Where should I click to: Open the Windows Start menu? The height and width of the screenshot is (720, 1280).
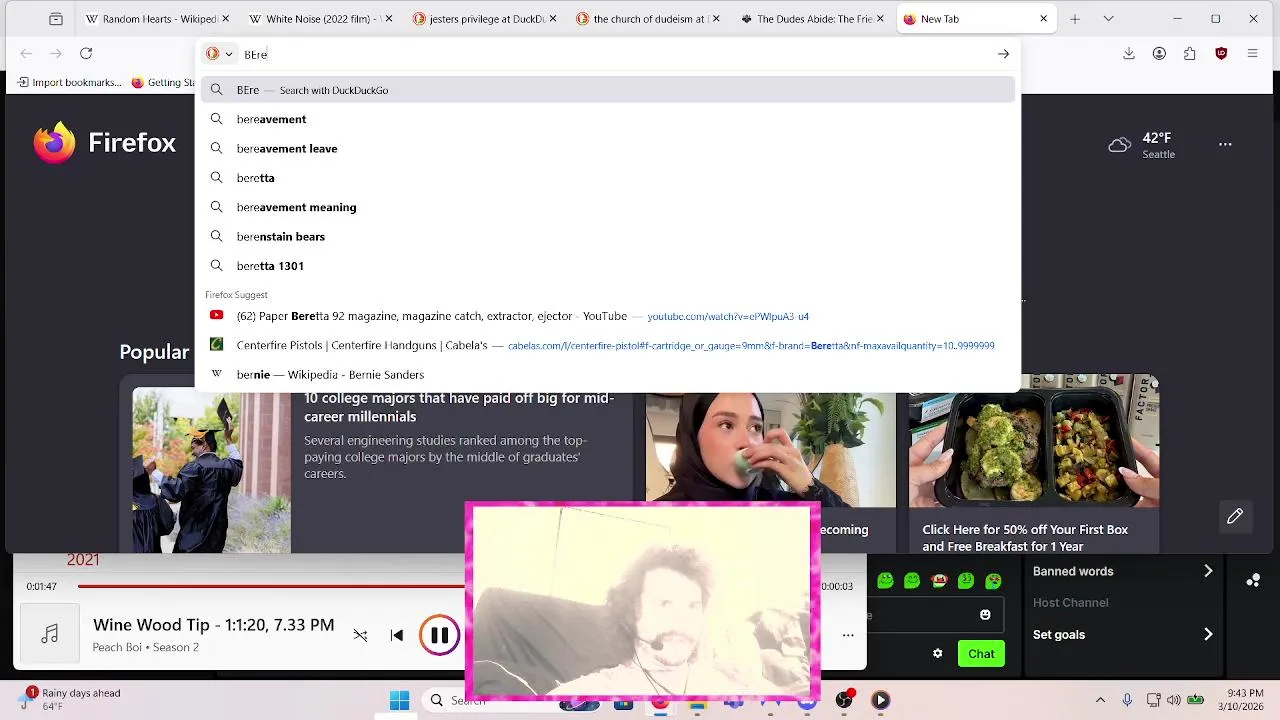[x=399, y=700]
